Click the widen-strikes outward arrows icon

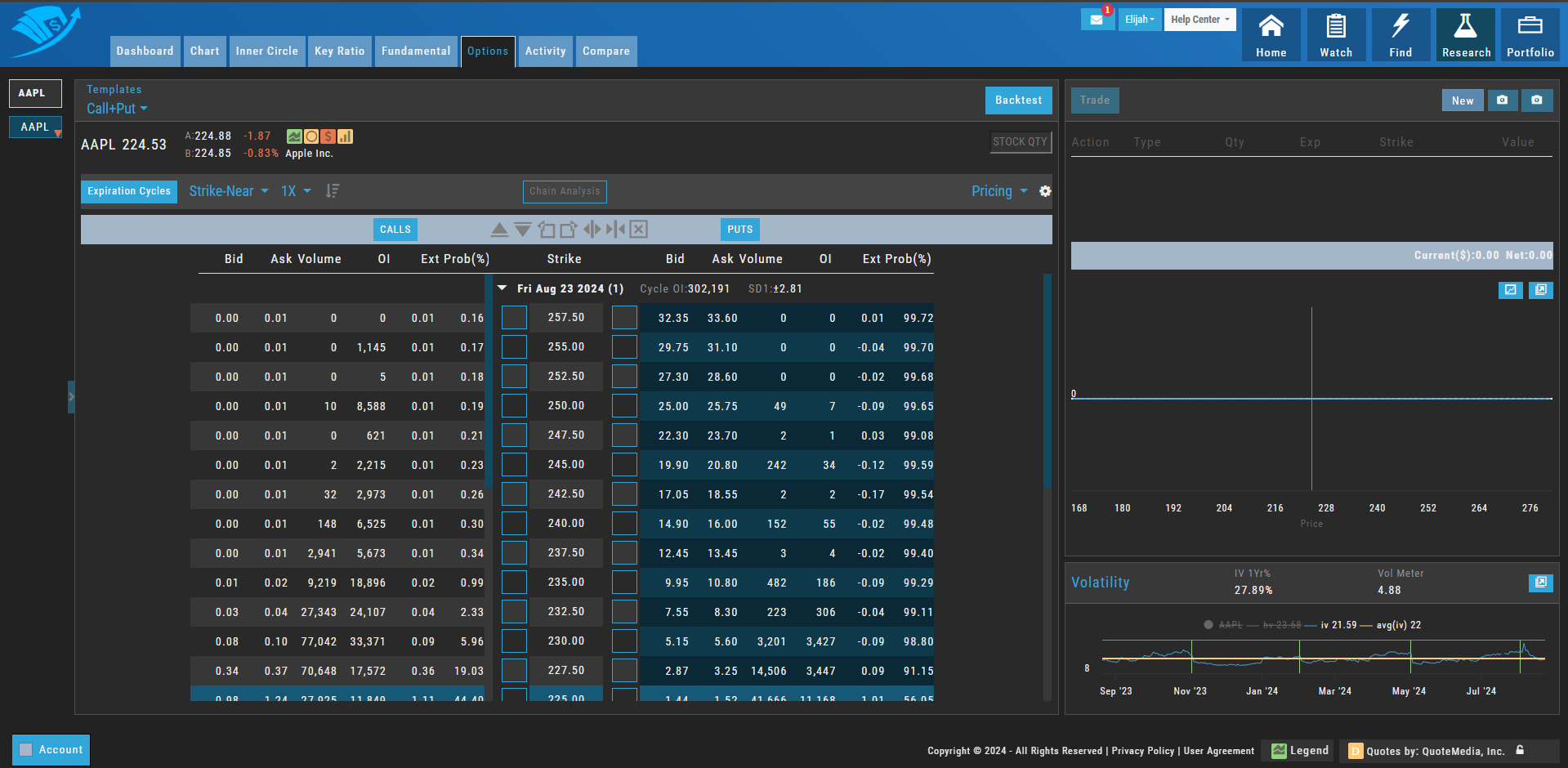pyautogui.click(x=592, y=230)
